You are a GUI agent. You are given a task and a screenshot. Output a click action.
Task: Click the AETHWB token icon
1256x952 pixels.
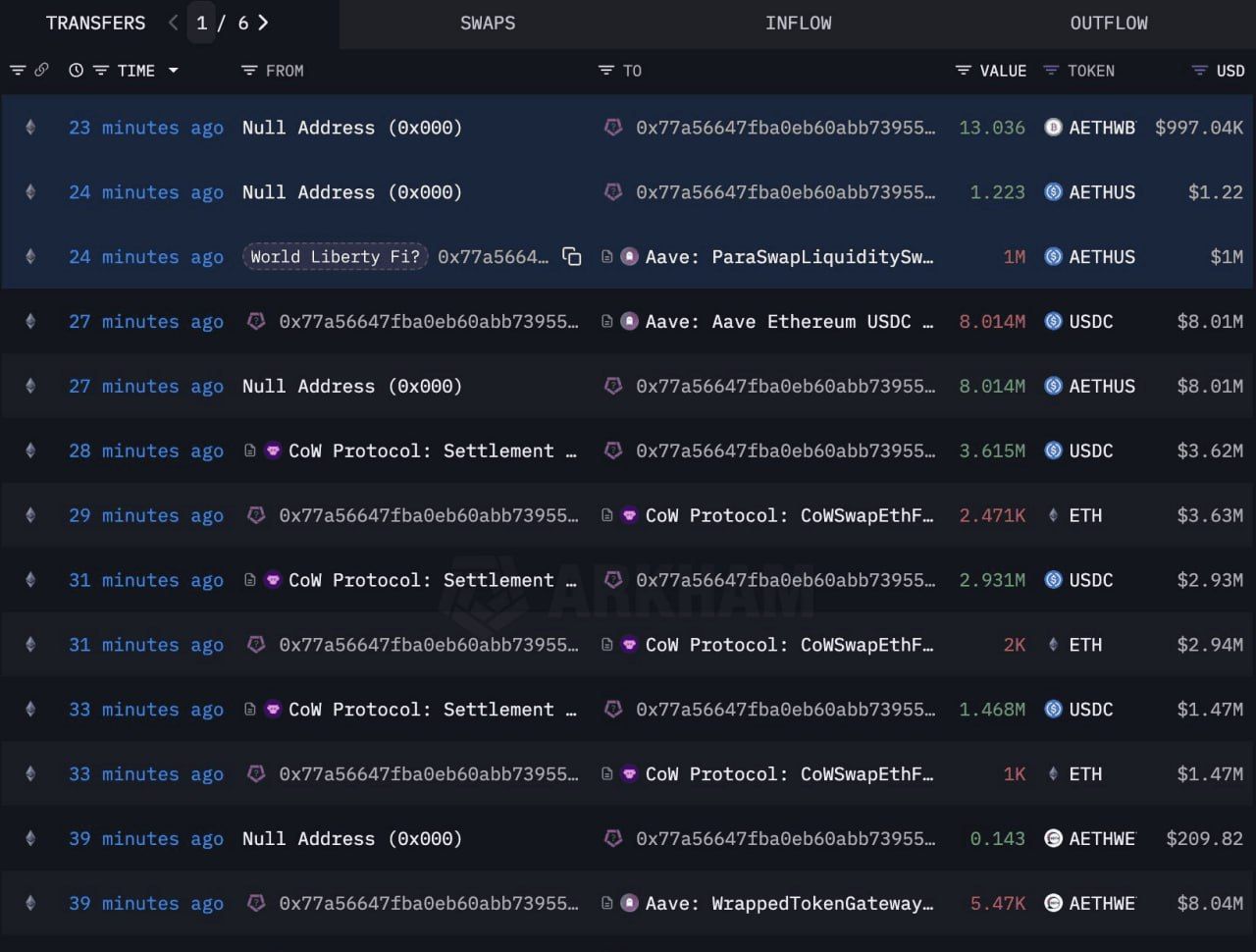tap(1053, 128)
